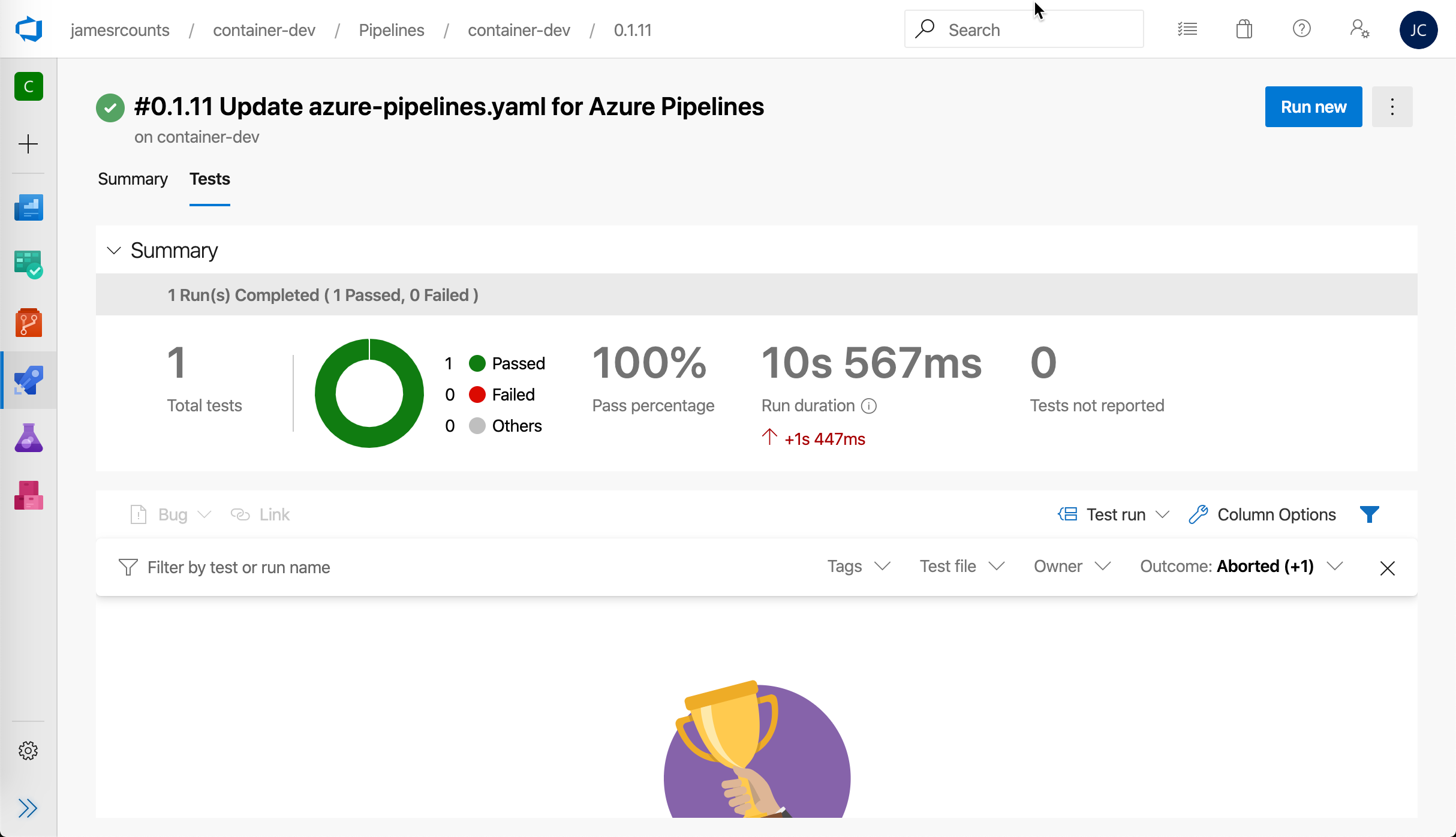
Task: Open the Owner filter dropdown
Action: [x=1073, y=567]
